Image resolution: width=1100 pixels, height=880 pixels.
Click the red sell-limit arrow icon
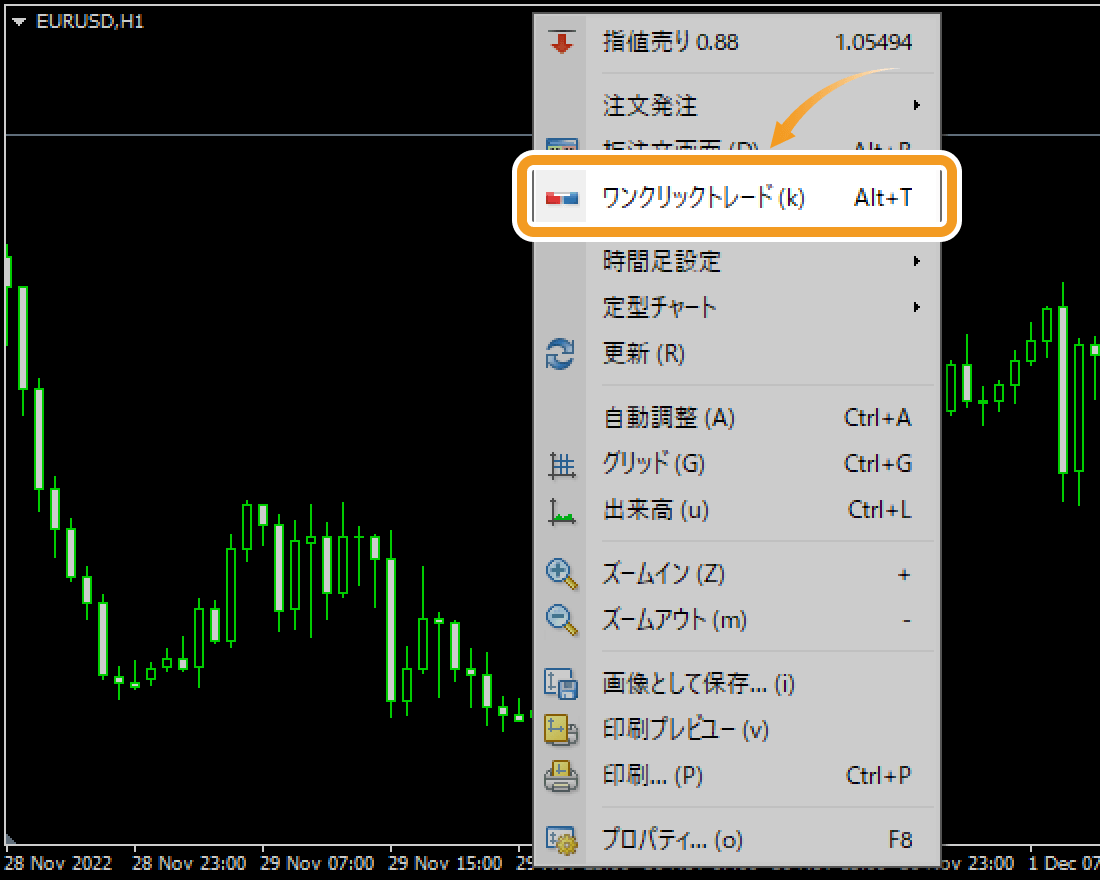coord(562,42)
